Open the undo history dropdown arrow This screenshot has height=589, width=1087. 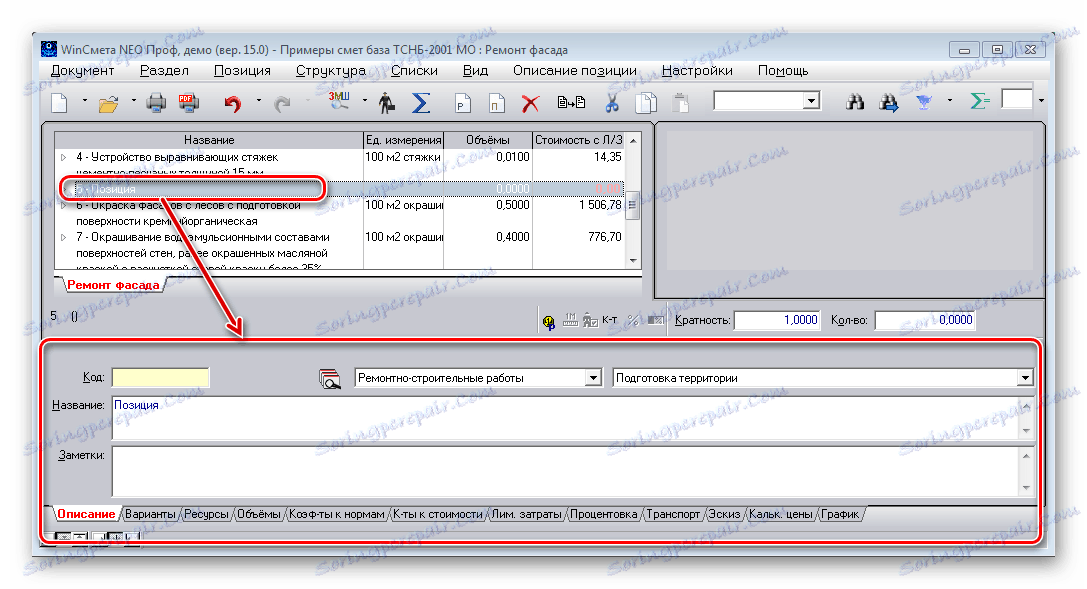pos(259,101)
